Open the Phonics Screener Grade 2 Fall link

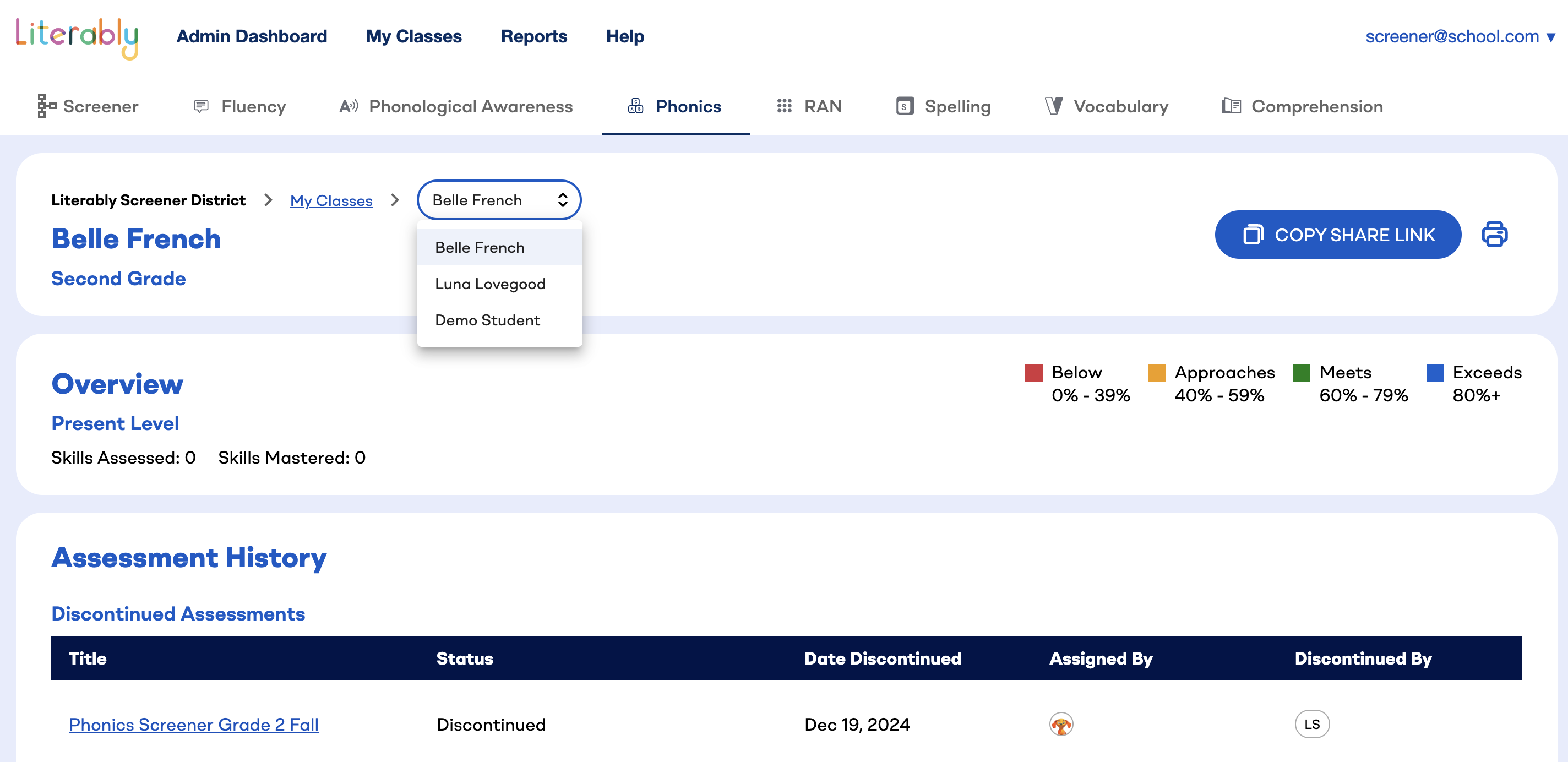point(194,724)
